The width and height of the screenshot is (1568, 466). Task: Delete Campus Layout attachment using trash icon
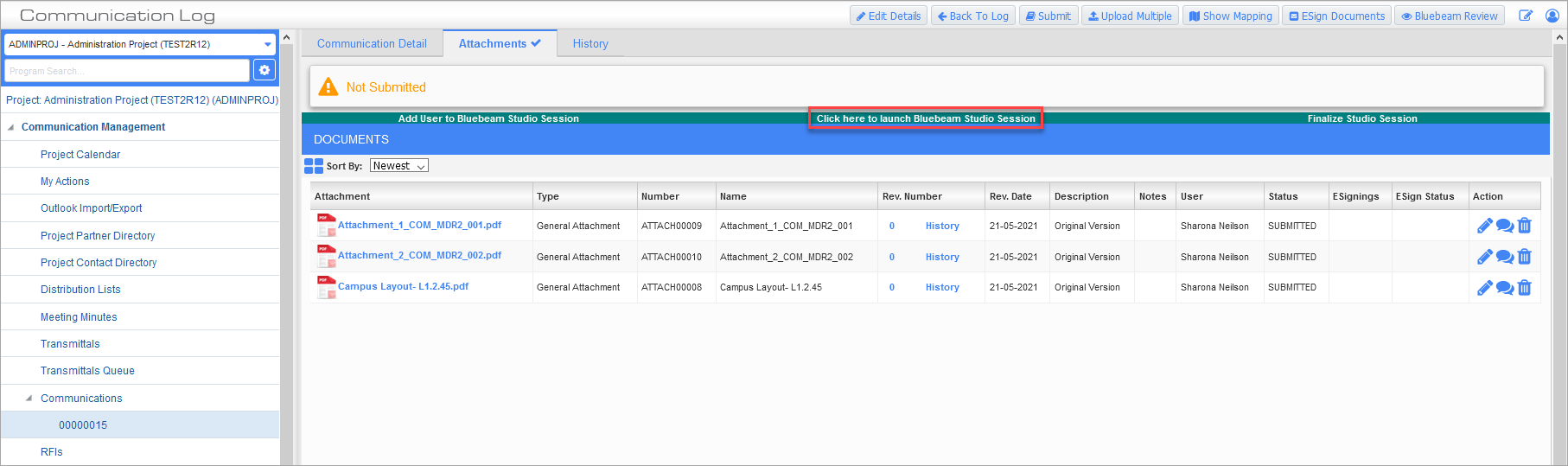point(1524,288)
